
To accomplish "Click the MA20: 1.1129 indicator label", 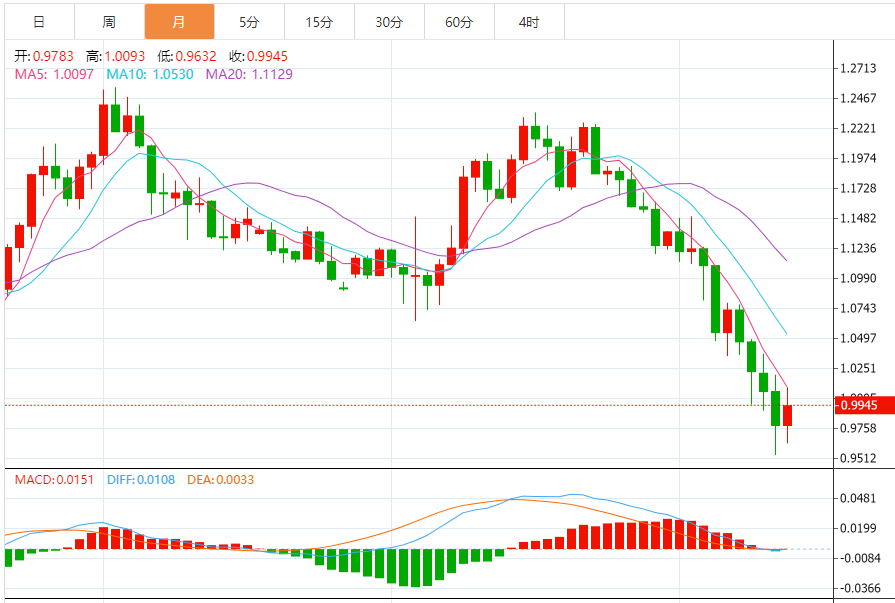I will [x=249, y=74].
